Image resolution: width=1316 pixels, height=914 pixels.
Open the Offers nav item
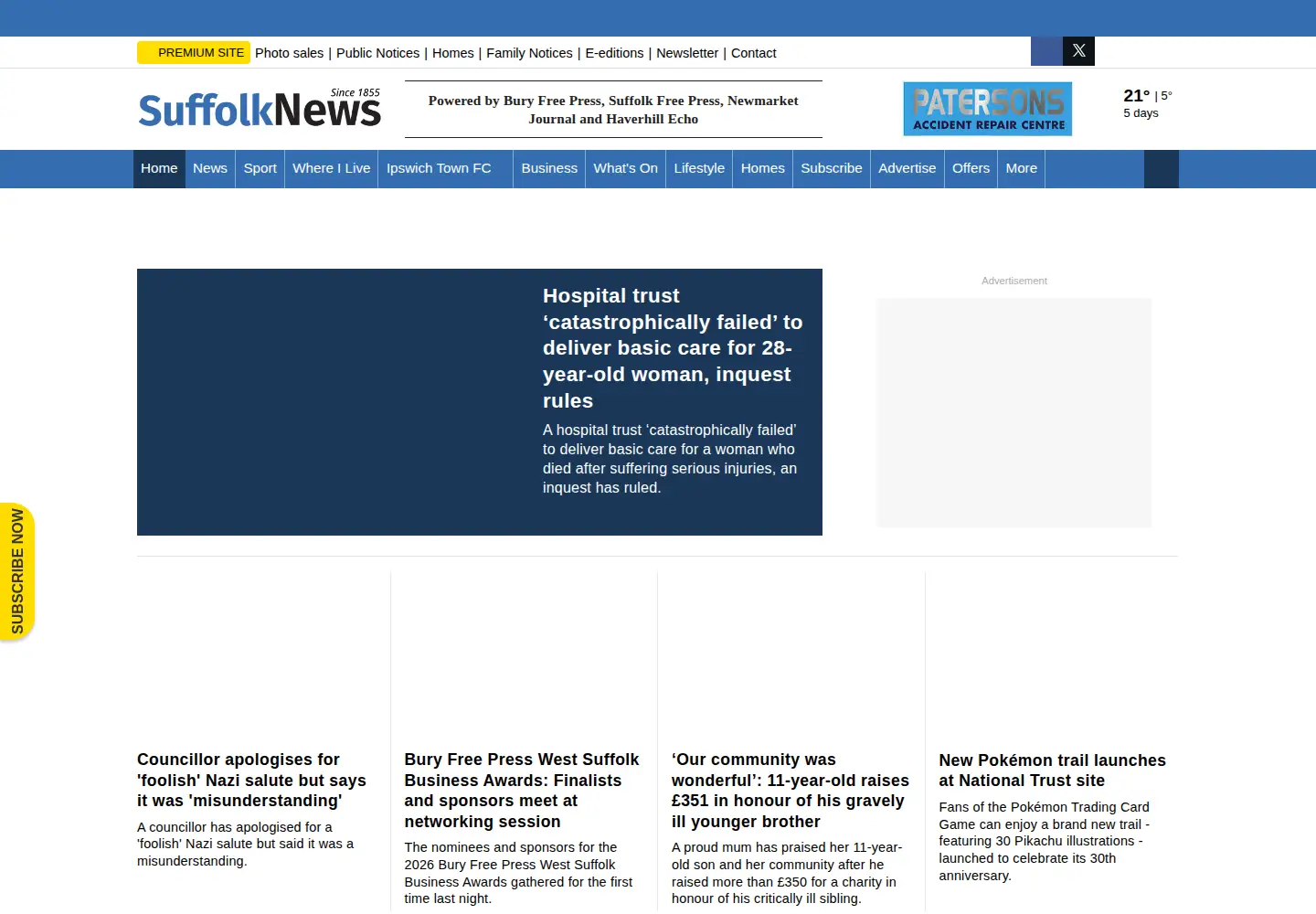tap(971, 169)
